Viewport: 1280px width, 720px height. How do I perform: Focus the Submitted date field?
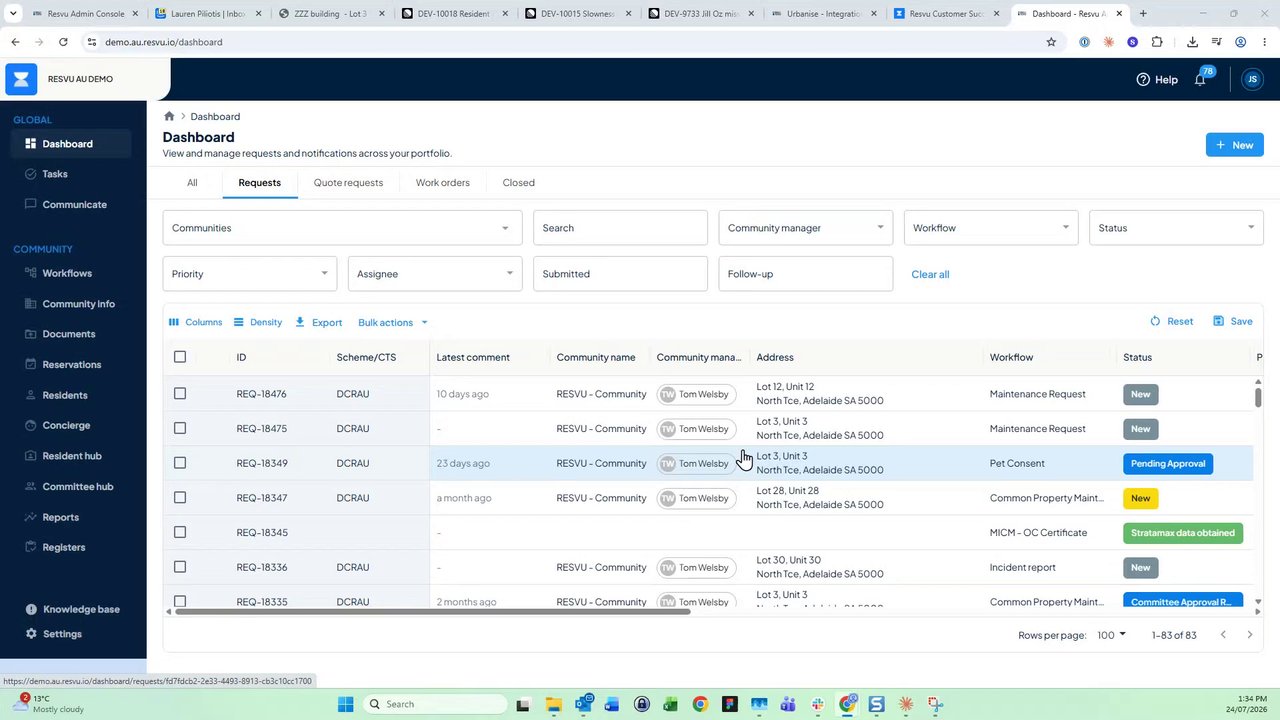click(x=620, y=274)
